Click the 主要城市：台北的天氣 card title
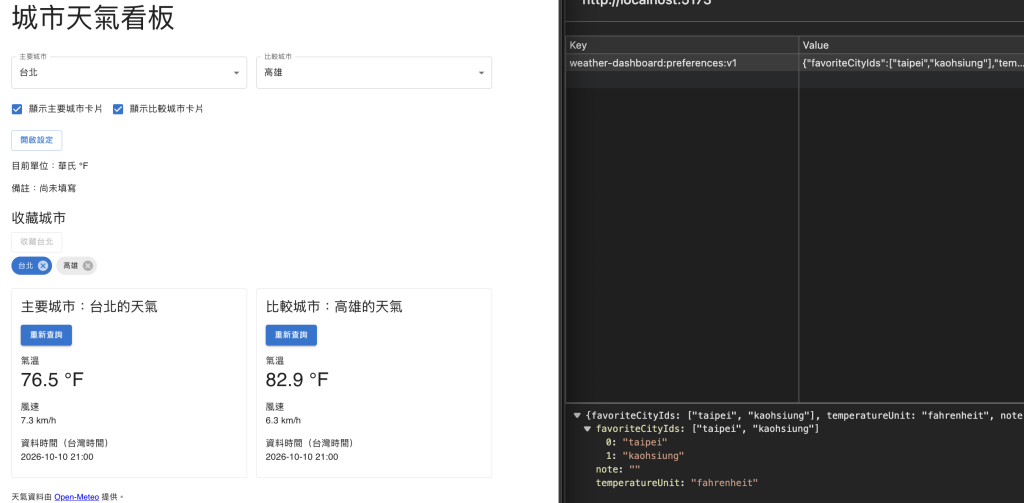The width and height of the screenshot is (1024, 503). [x=89, y=306]
